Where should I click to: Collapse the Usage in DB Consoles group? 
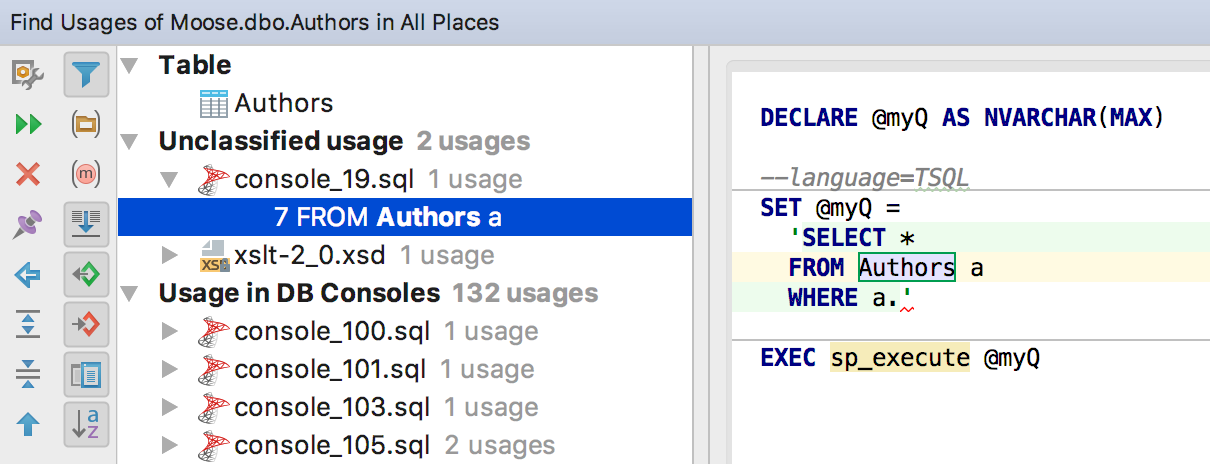tap(128, 294)
